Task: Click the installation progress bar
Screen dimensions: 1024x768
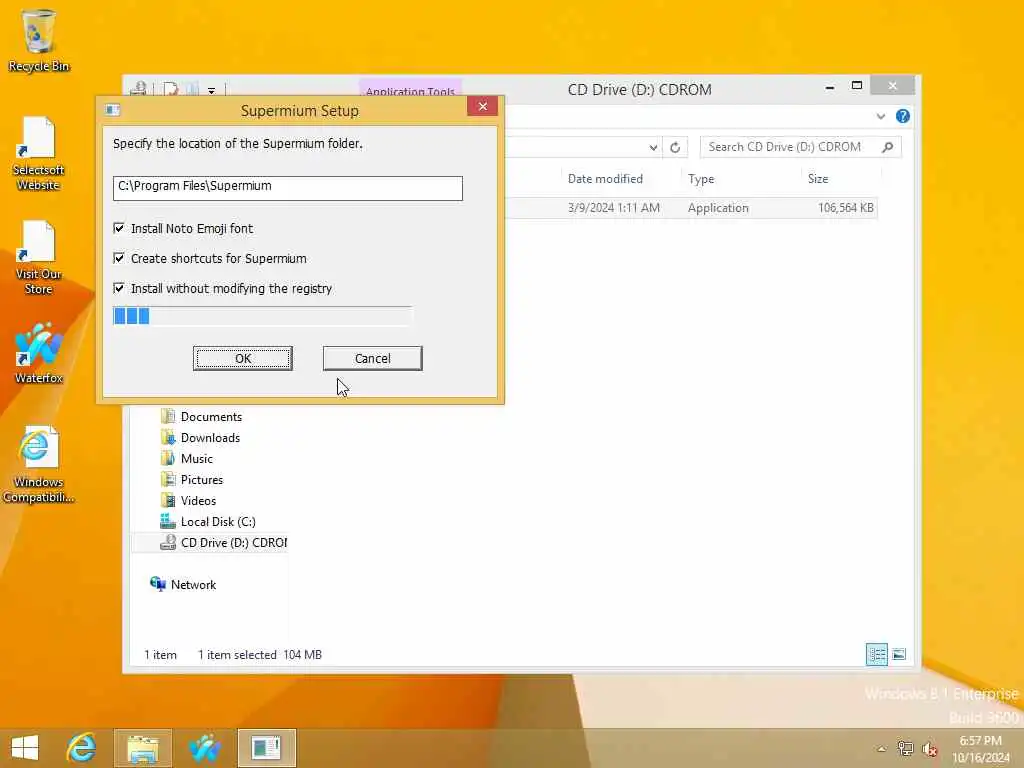Action: pos(263,316)
